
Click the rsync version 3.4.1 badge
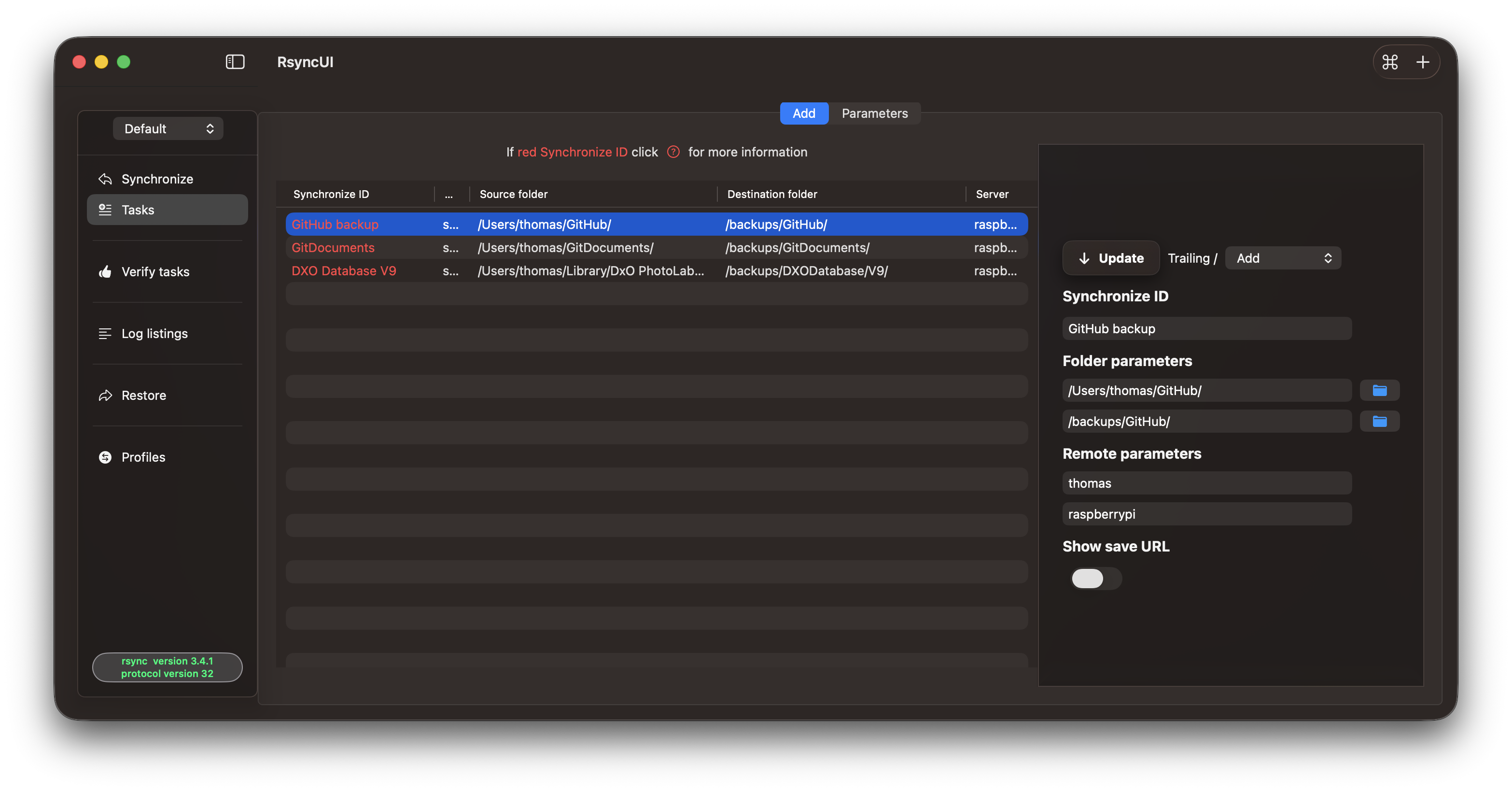coord(168,667)
